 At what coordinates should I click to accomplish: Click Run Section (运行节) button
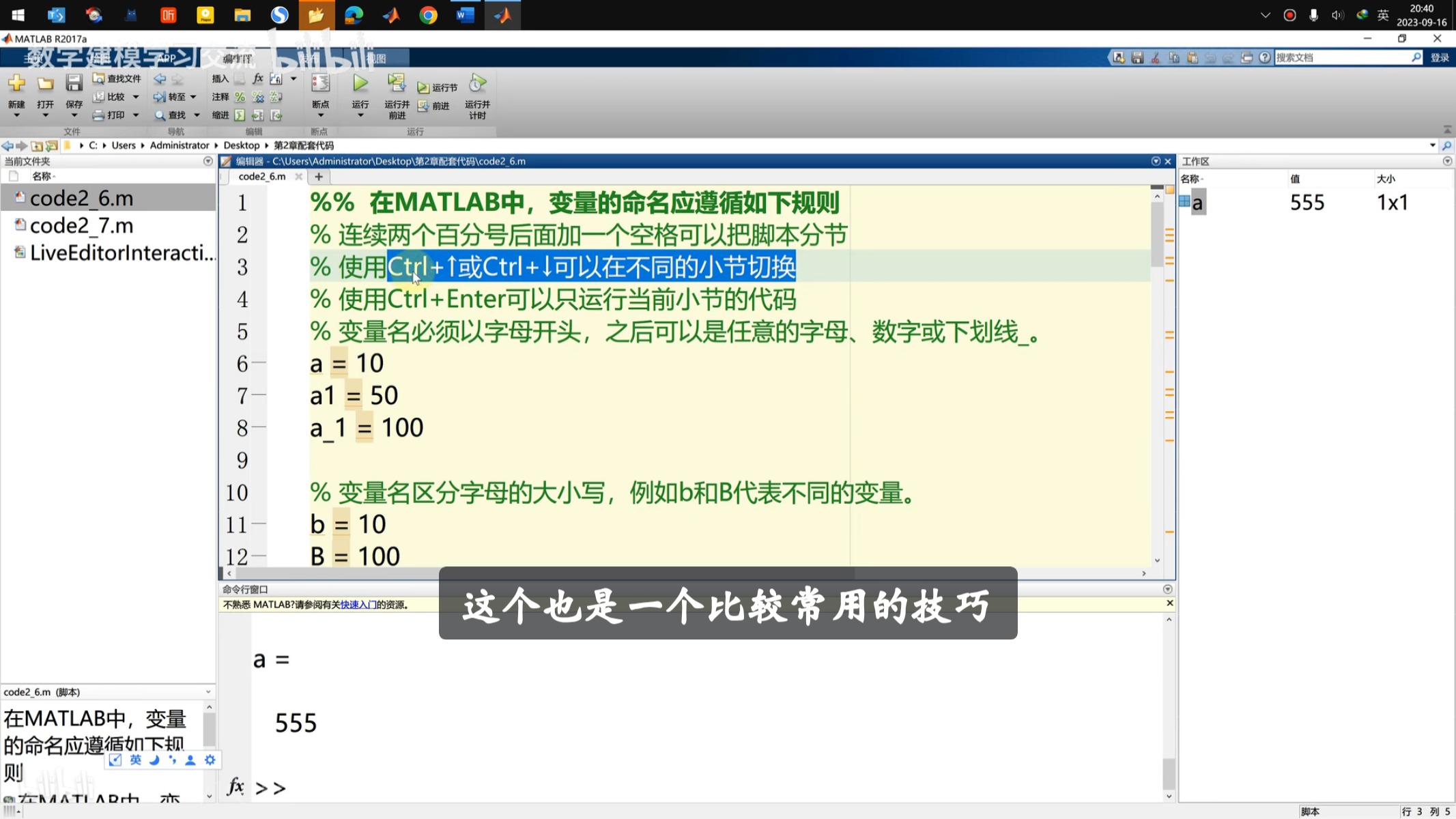click(x=438, y=87)
